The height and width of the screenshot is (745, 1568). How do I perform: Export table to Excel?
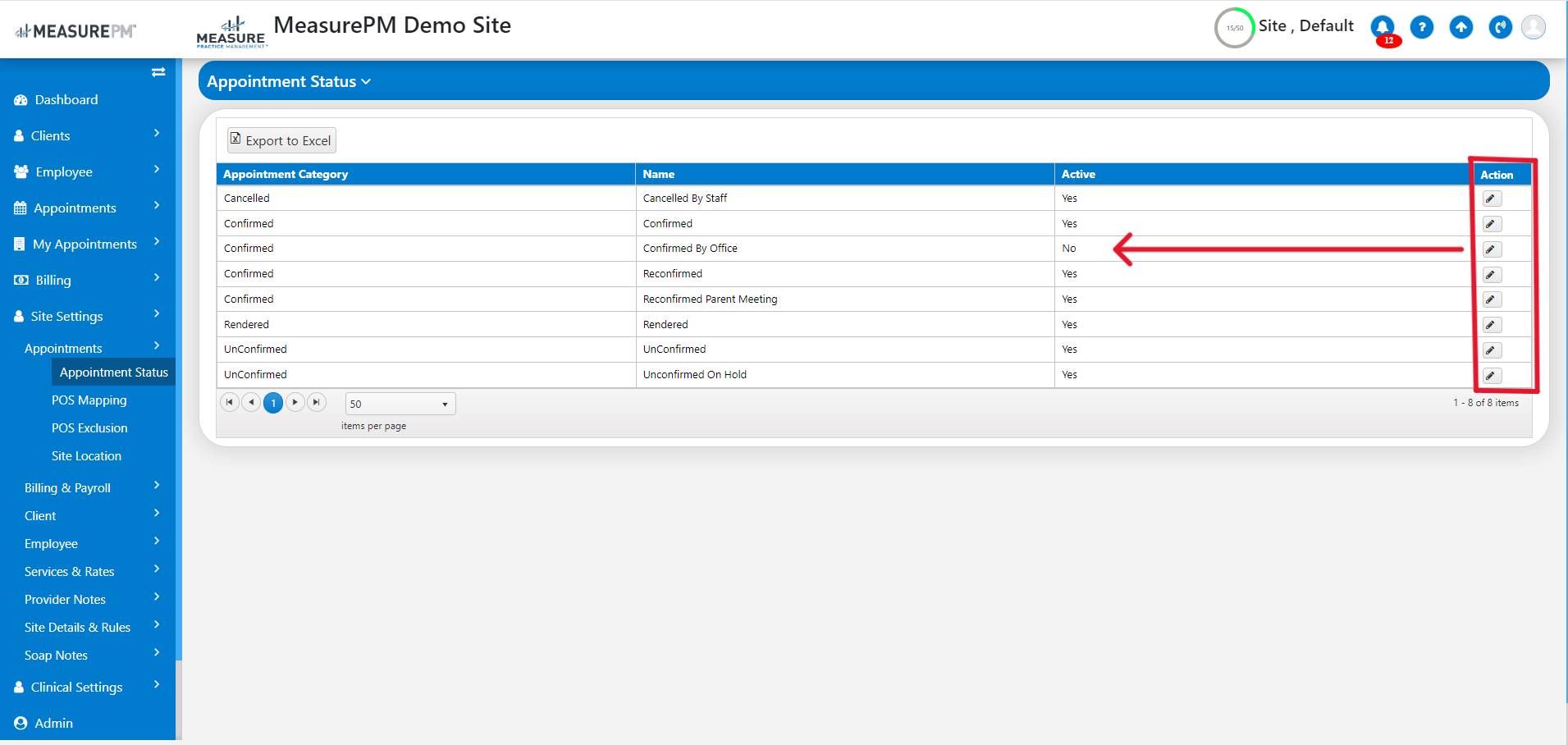coord(281,140)
